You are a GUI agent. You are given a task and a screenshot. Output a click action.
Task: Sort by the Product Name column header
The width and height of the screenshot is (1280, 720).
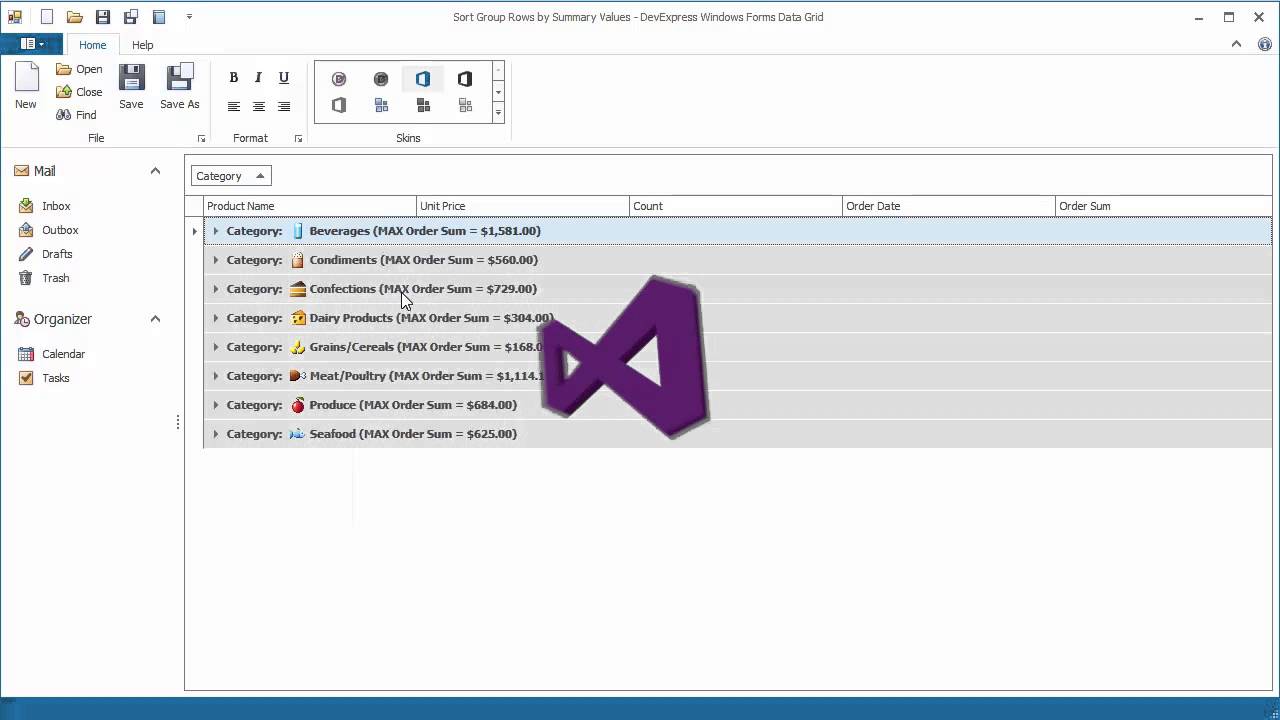tap(310, 206)
